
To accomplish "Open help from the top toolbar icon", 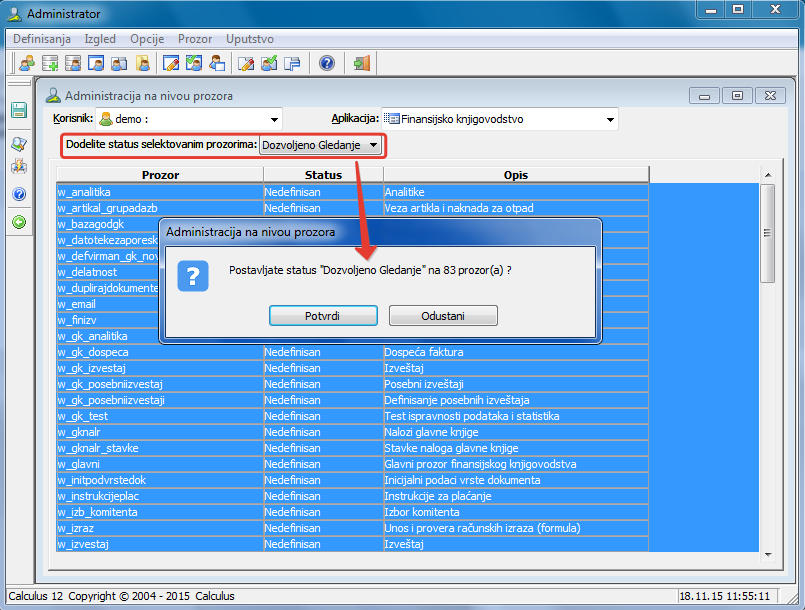I will [x=327, y=63].
